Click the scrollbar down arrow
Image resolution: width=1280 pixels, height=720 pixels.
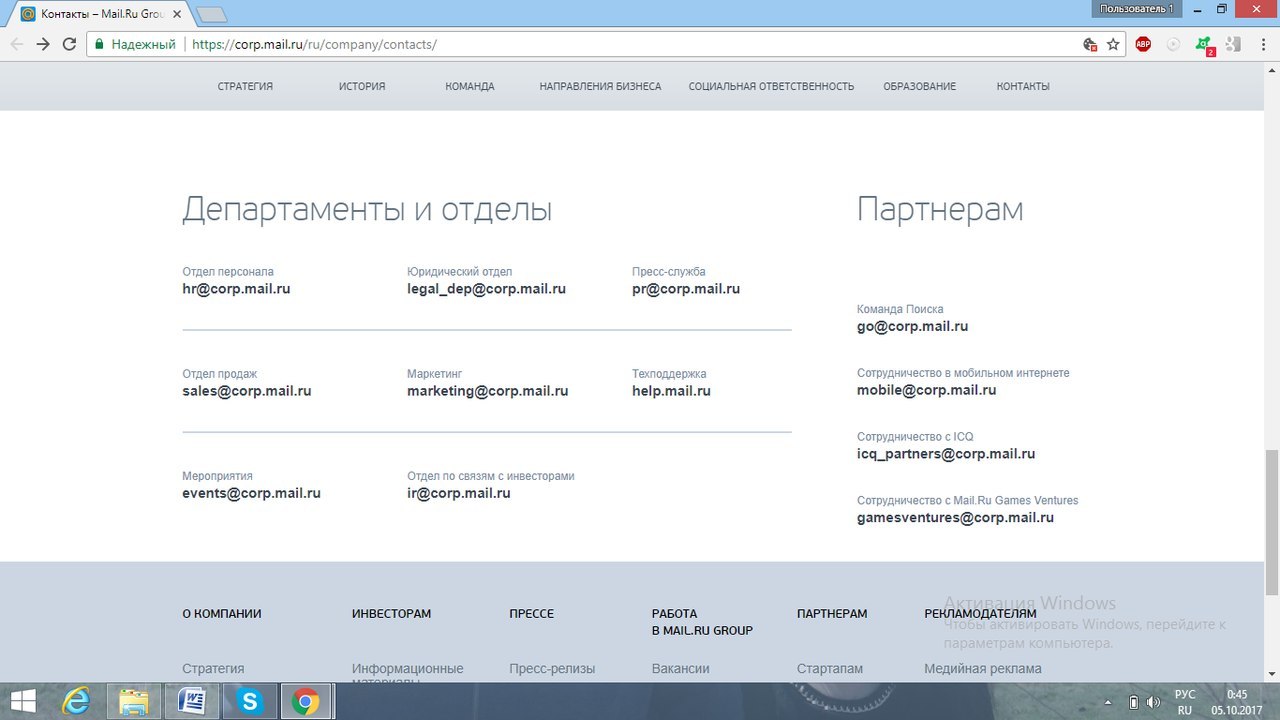coord(1271,675)
